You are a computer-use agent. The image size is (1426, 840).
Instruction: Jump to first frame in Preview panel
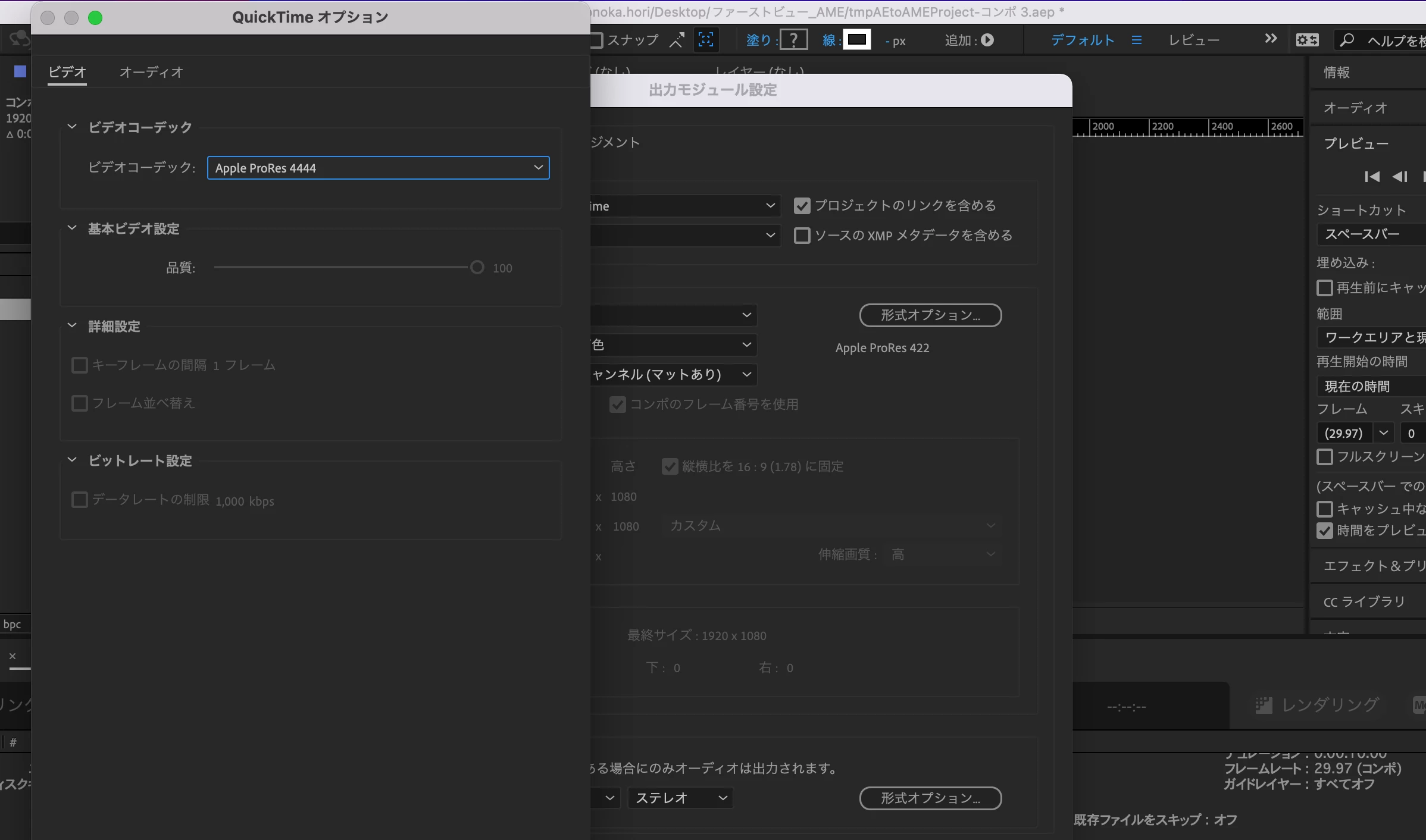[1372, 177]
